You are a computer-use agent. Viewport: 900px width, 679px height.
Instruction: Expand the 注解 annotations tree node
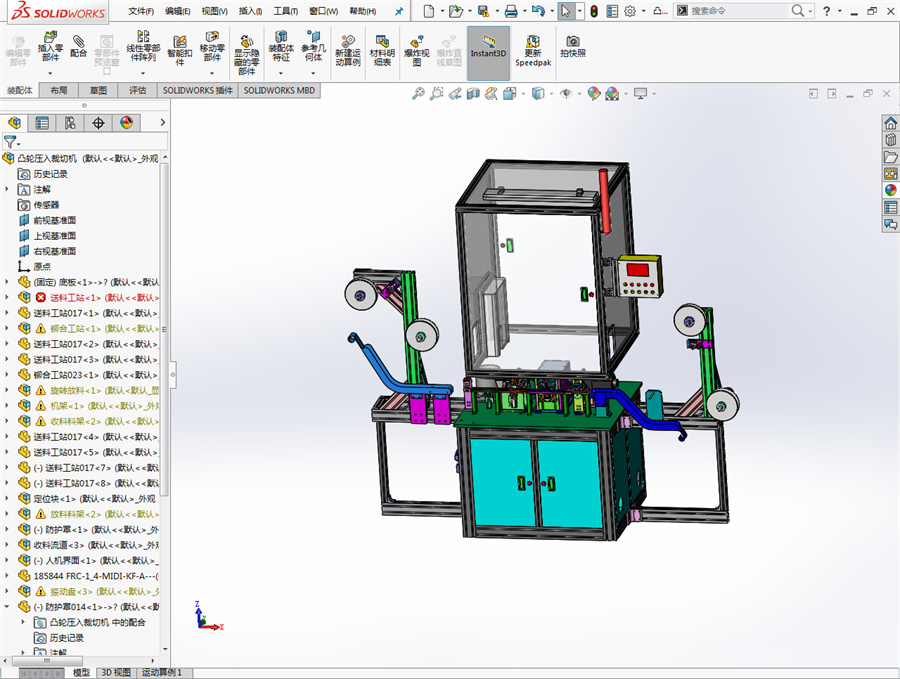coord(7,189)
